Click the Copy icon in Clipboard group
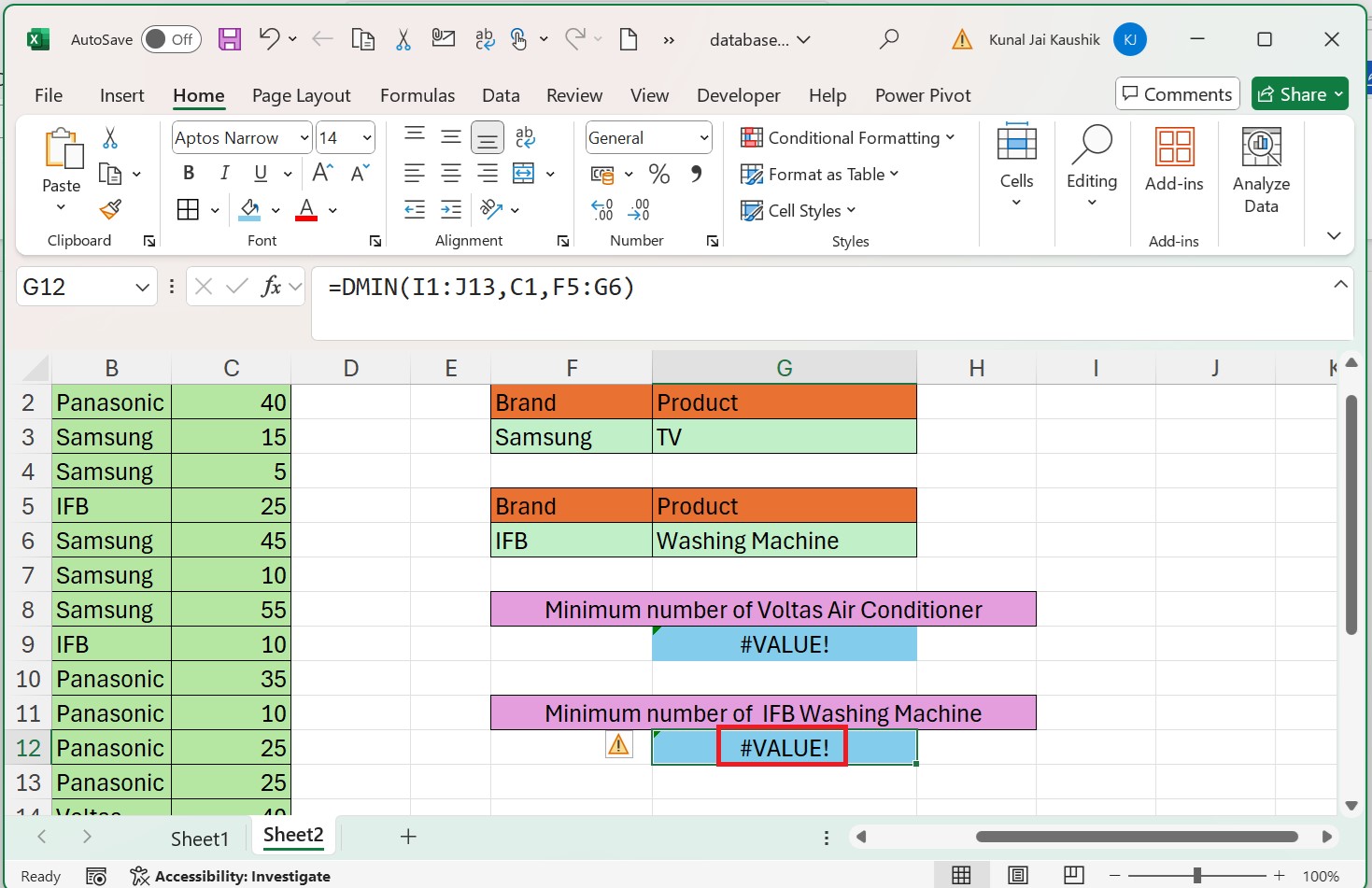 point(110,174)
